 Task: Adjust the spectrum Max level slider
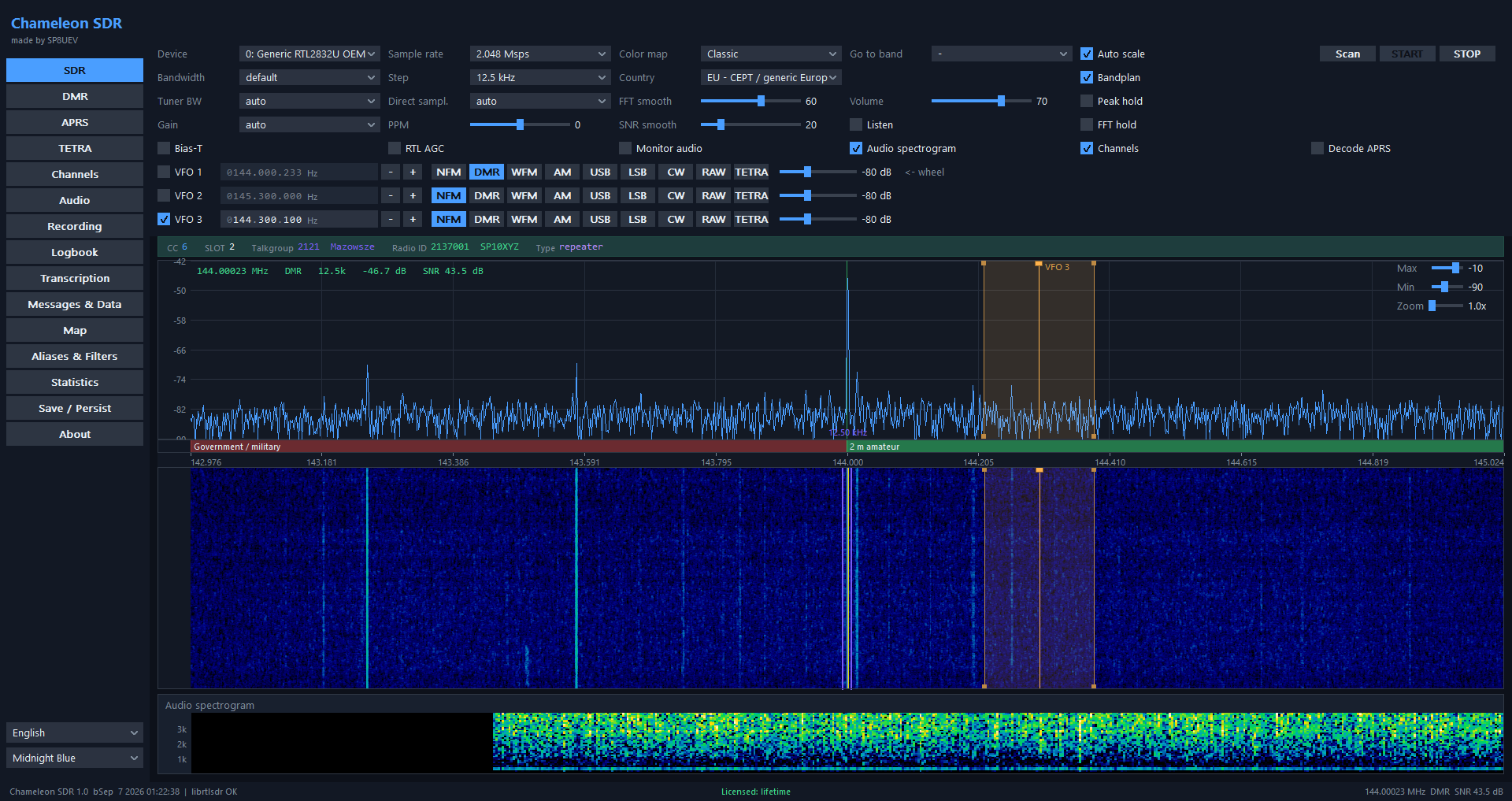coord(1447,268)
